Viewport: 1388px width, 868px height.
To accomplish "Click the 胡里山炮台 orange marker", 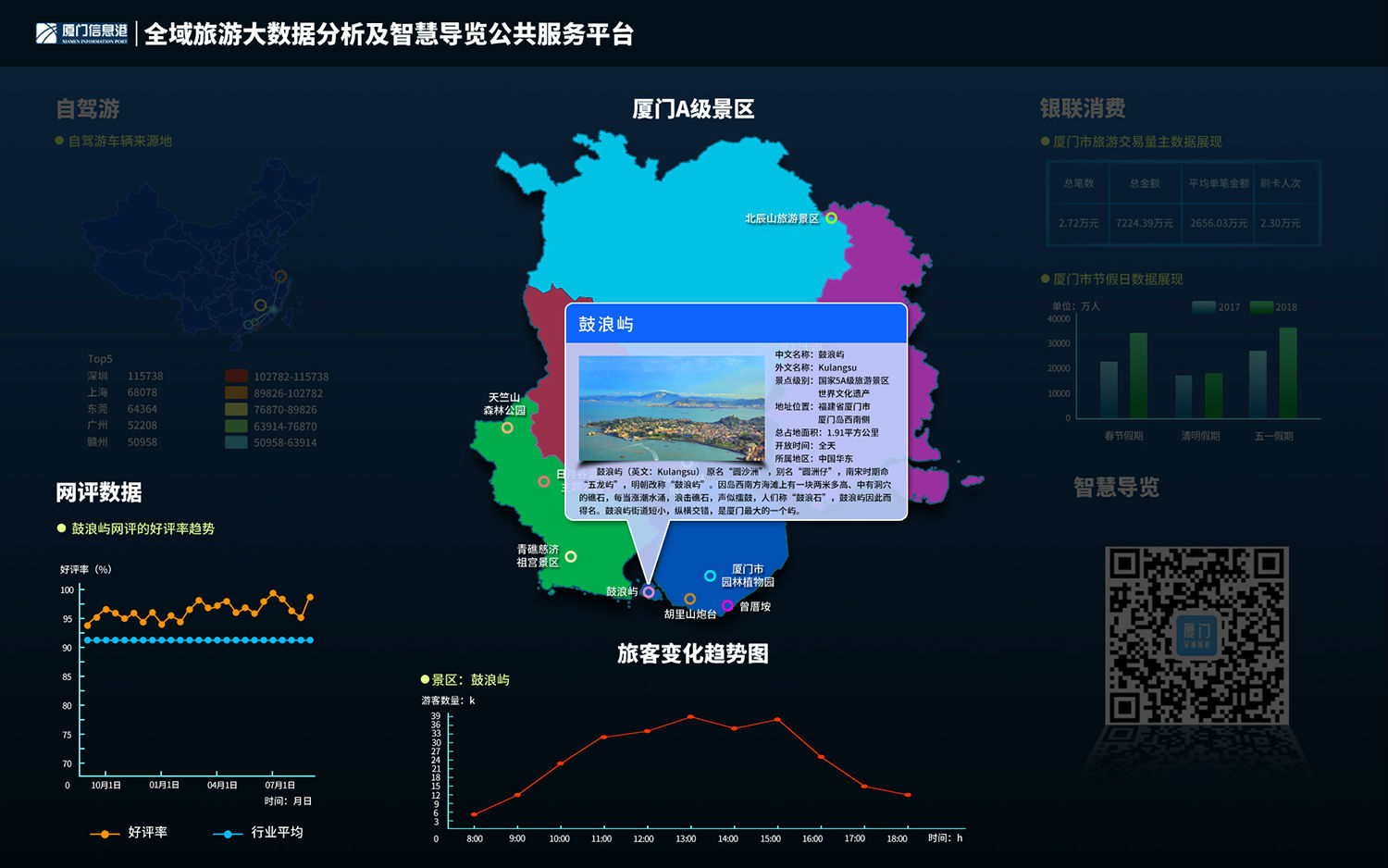I will tap(689, 600).
